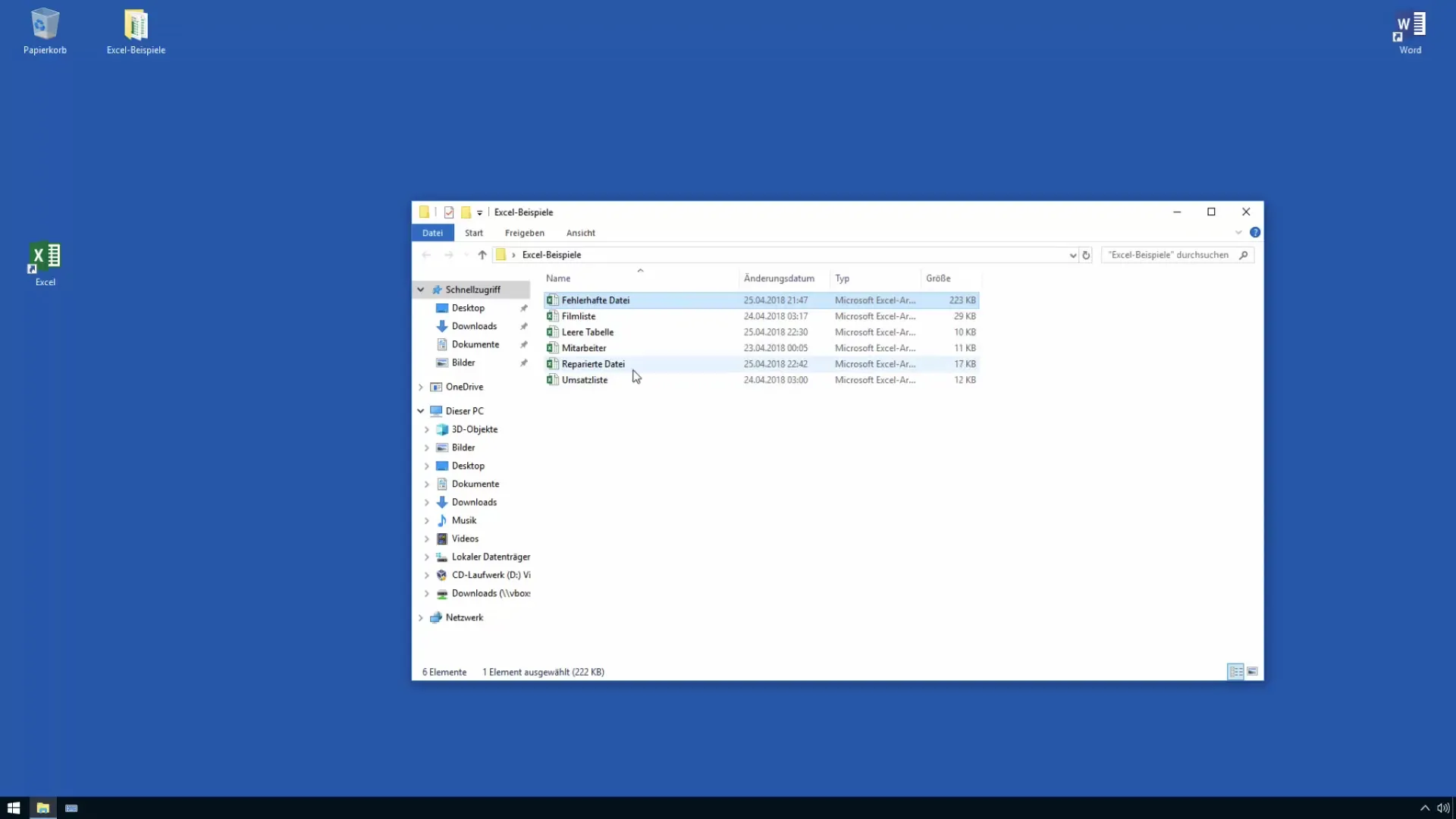
Task: Open the Freigeben ribbon tab
Action: tap(524, 233)
